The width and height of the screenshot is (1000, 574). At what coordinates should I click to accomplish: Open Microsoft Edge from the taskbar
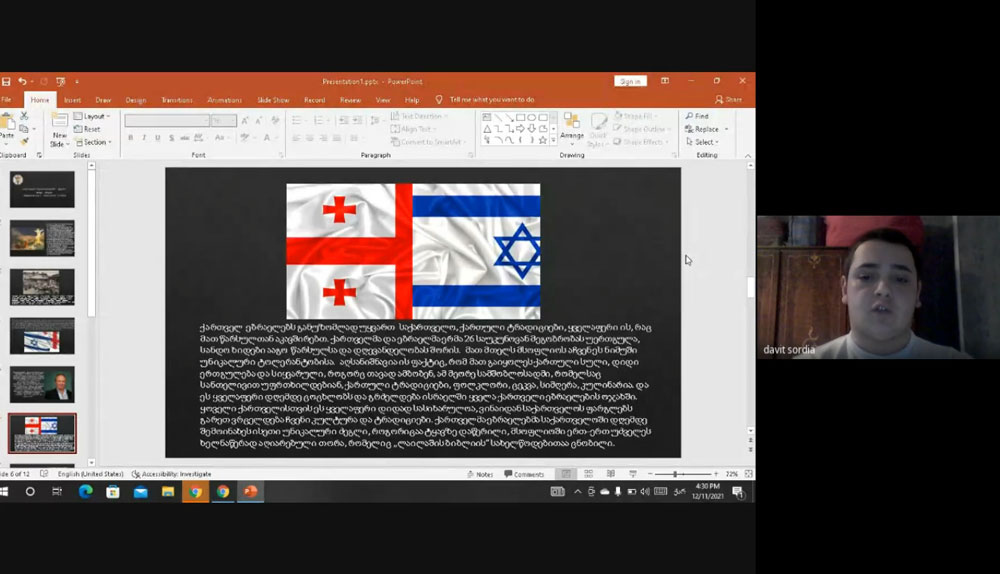click(85, 491)
